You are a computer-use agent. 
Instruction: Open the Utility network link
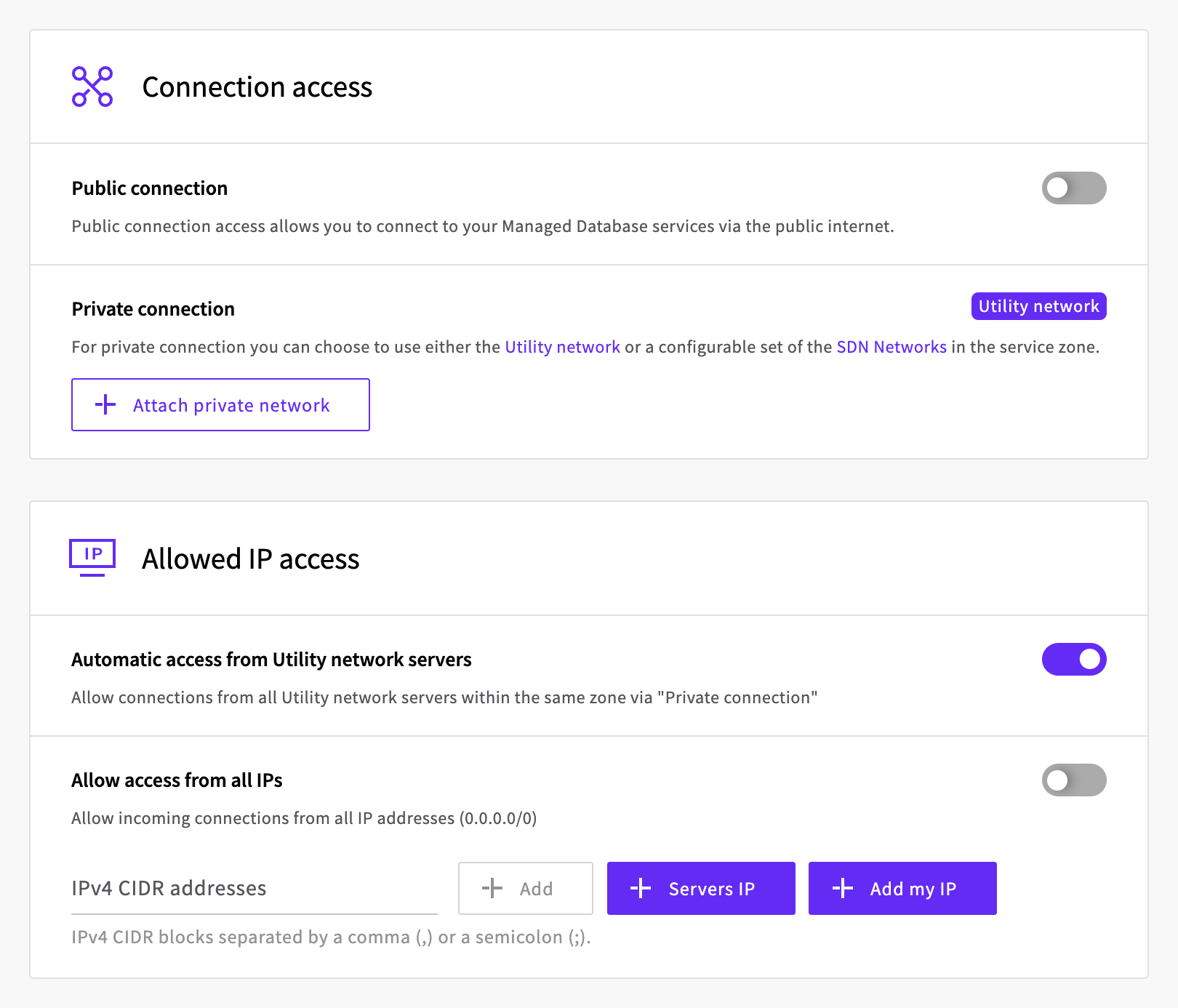(x=562, y=347)
